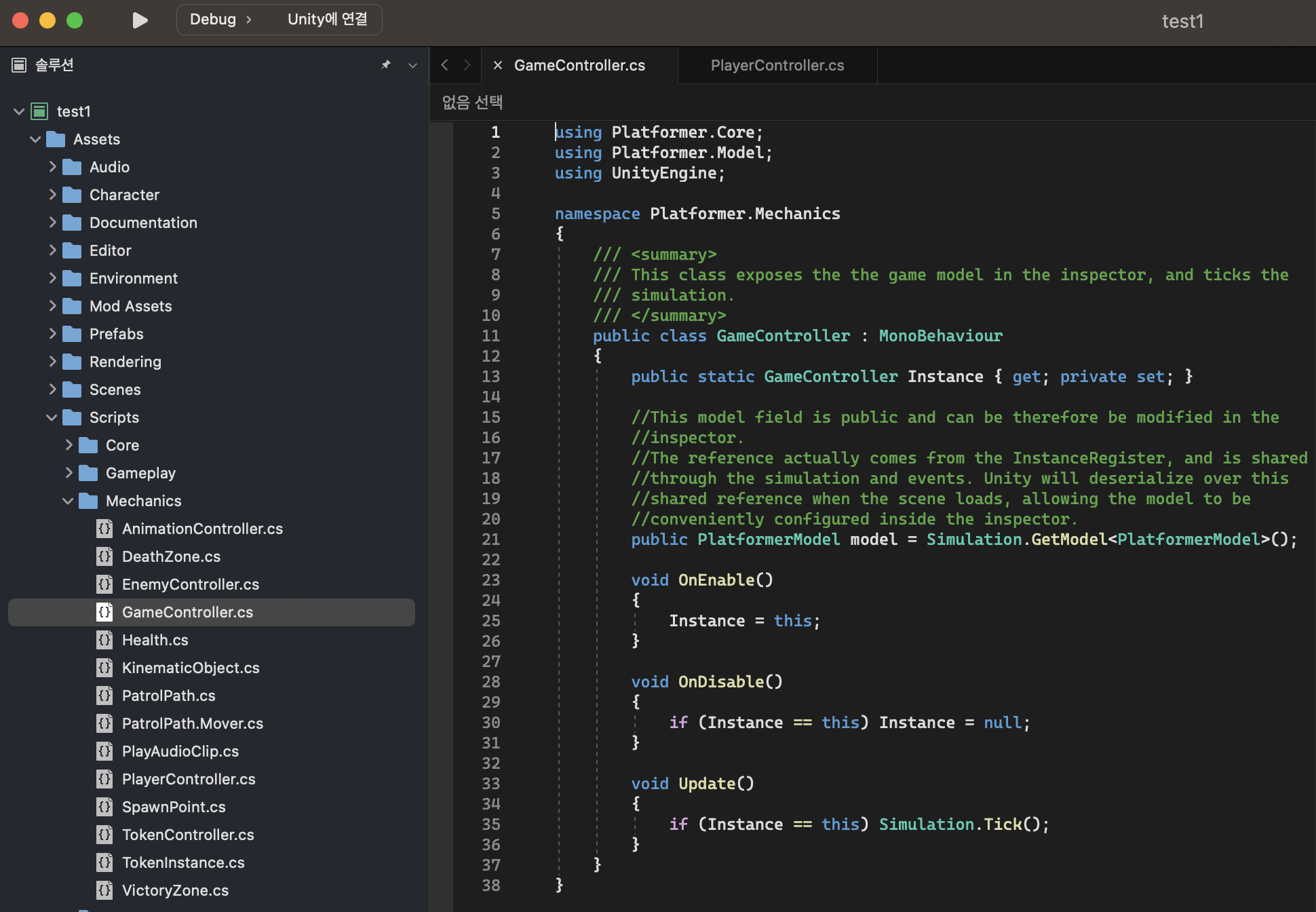1316x912 pixels.
Task: Collapse the Mechanics folder
Action: click(x=68, y=501)
